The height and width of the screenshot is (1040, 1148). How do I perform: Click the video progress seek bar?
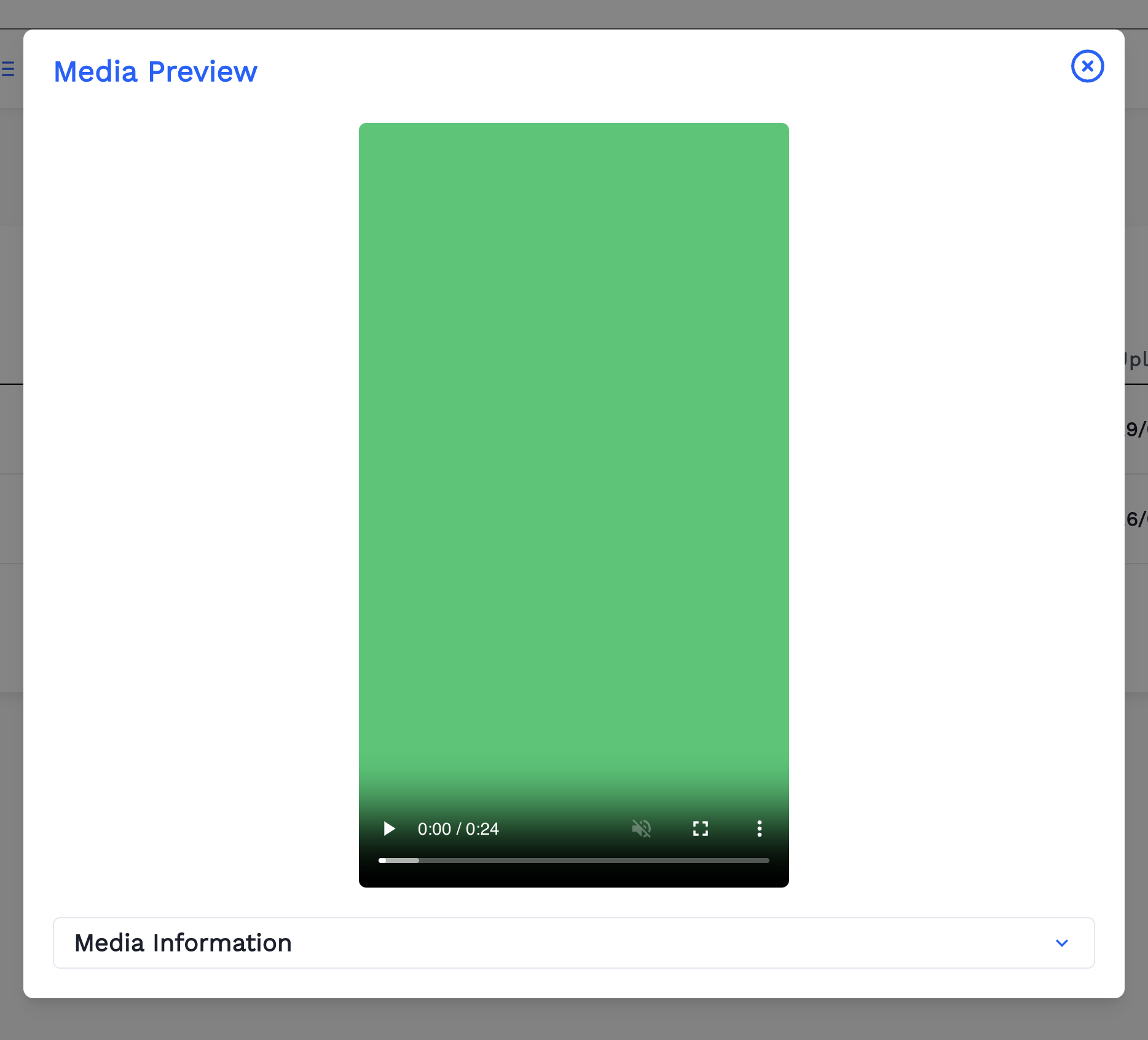pos(574,861)
